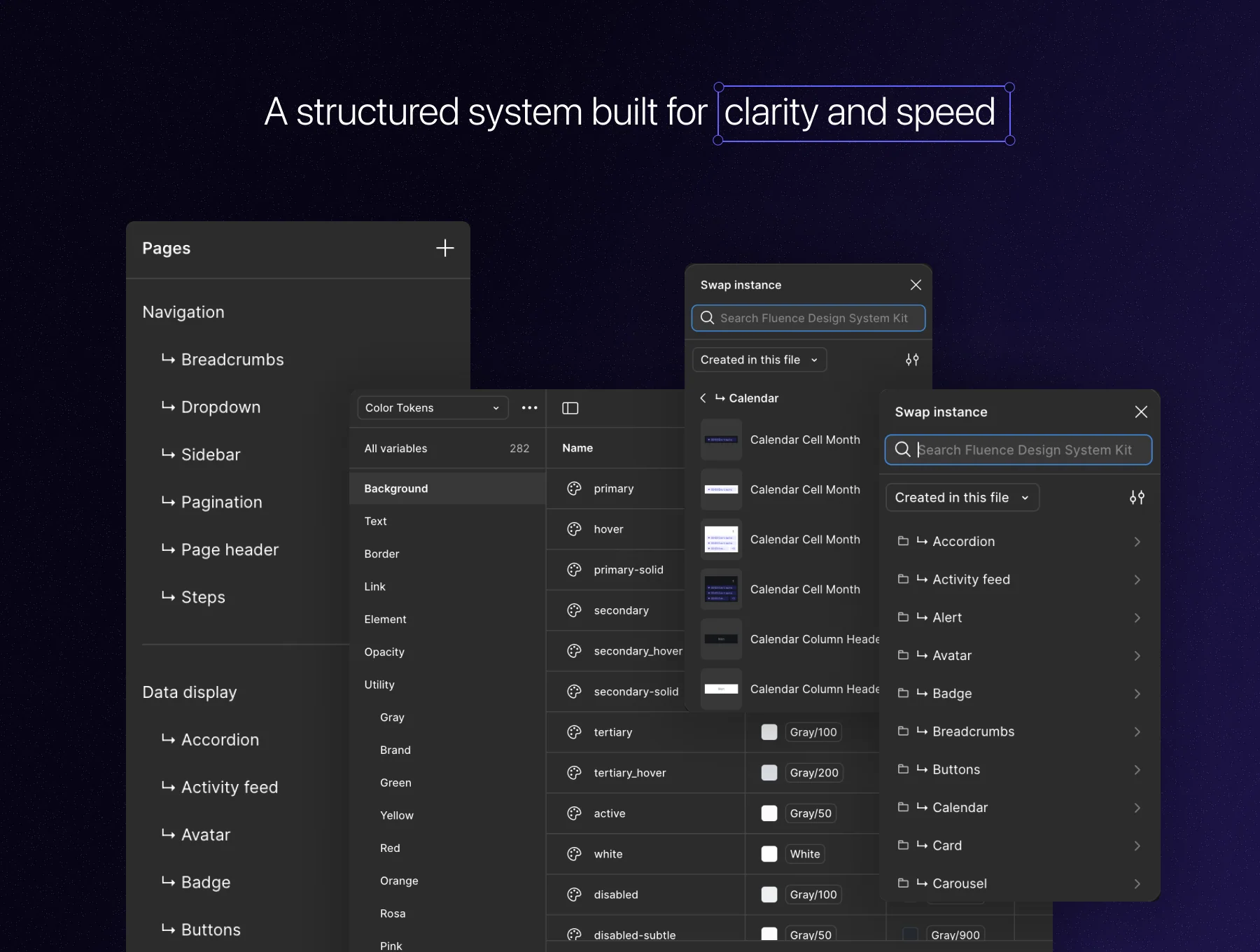Click Gray/200 color swatch in tertiary_hover row

[x=769, y=773]
